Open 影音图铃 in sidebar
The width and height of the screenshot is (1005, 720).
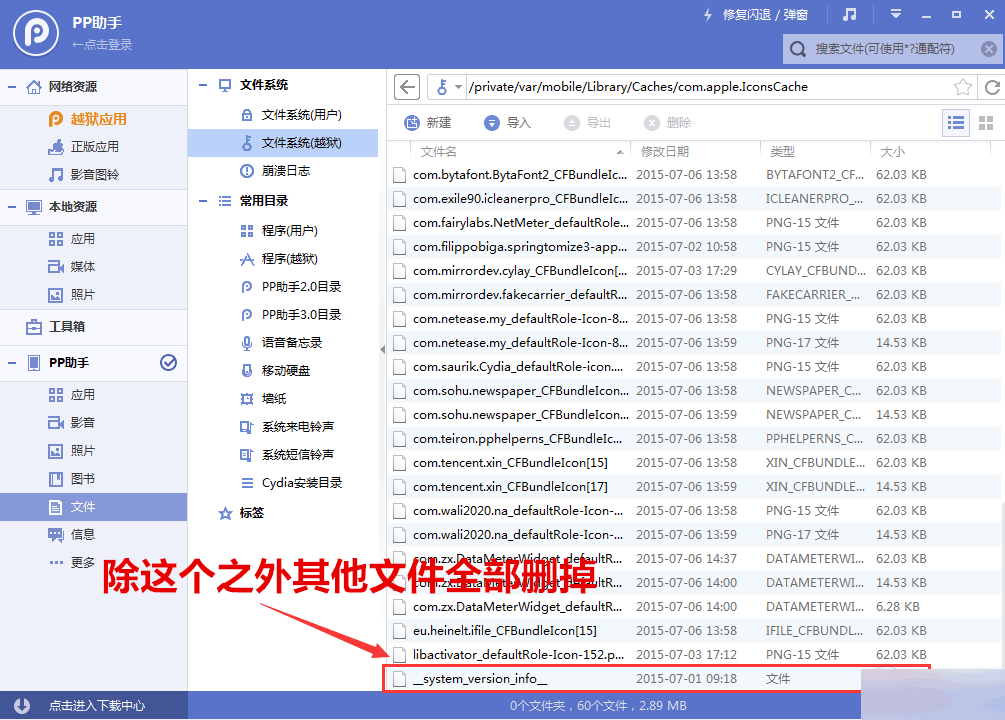(x=84, y=175)
